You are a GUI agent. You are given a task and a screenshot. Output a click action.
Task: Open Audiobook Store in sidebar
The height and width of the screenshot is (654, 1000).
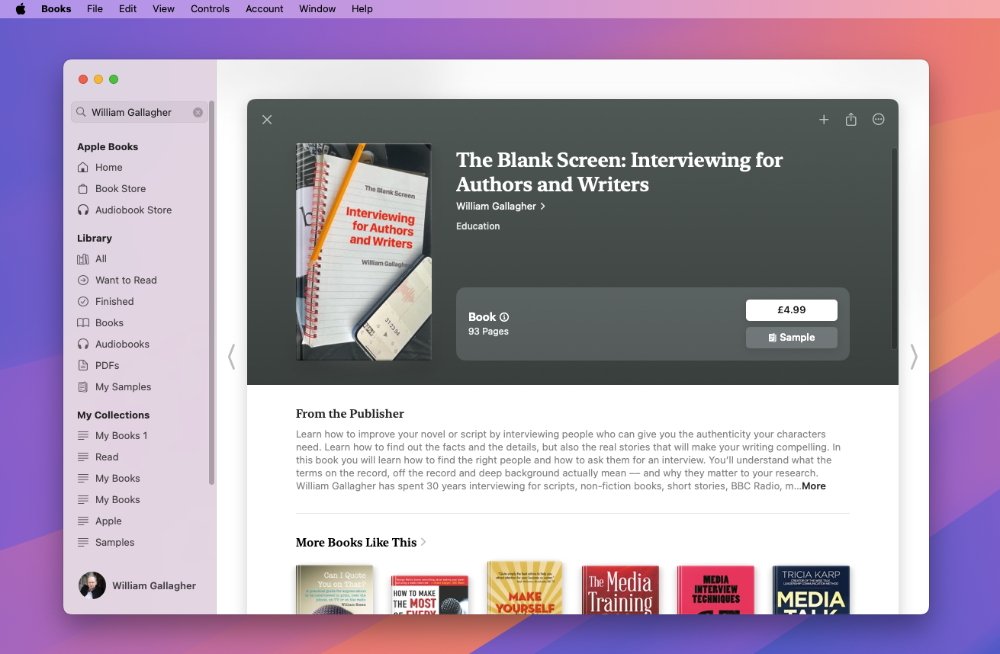pyautogui.click(x=133, y=210)
